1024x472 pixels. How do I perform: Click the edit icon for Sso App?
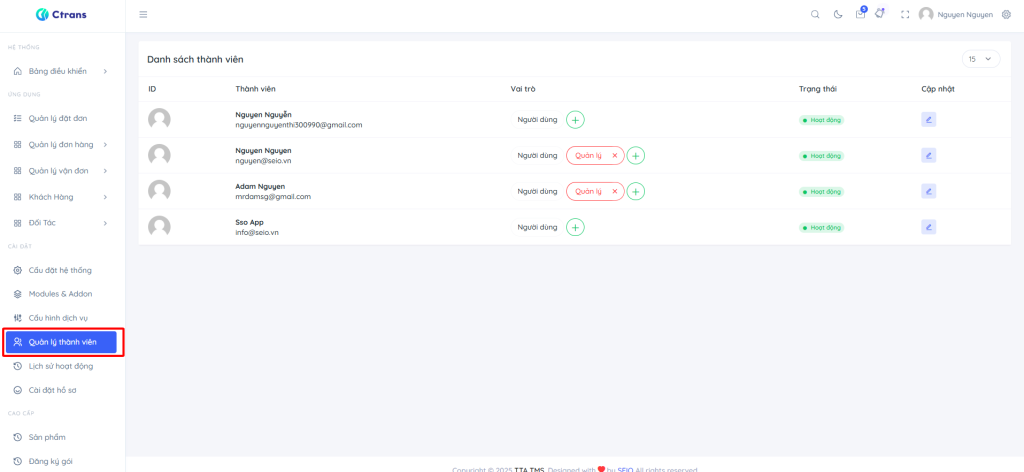pos(928,227)
